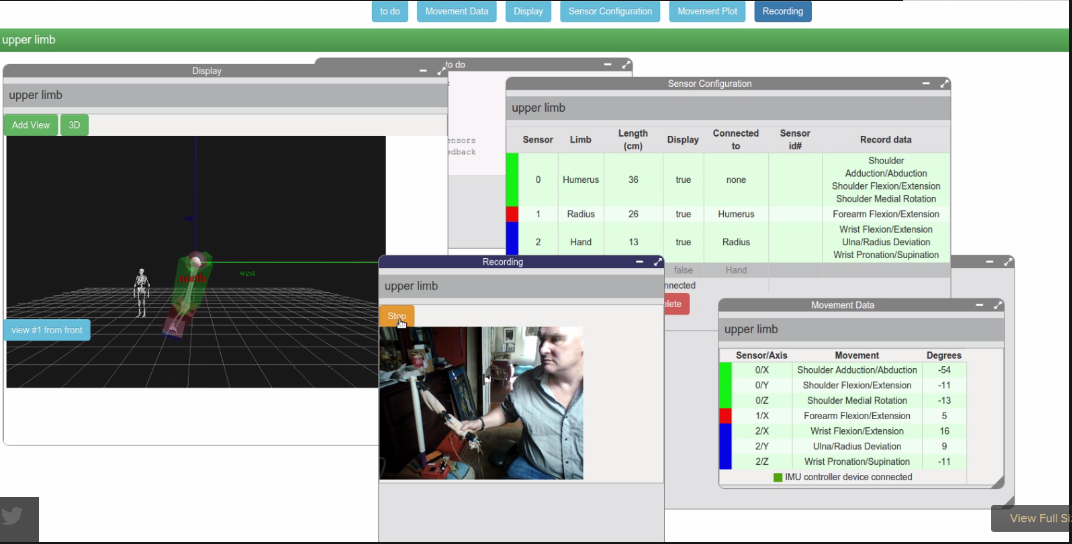Click the blue swatch of sensor 2 Hand row
1072x544 pixels.
pos(512,242)
